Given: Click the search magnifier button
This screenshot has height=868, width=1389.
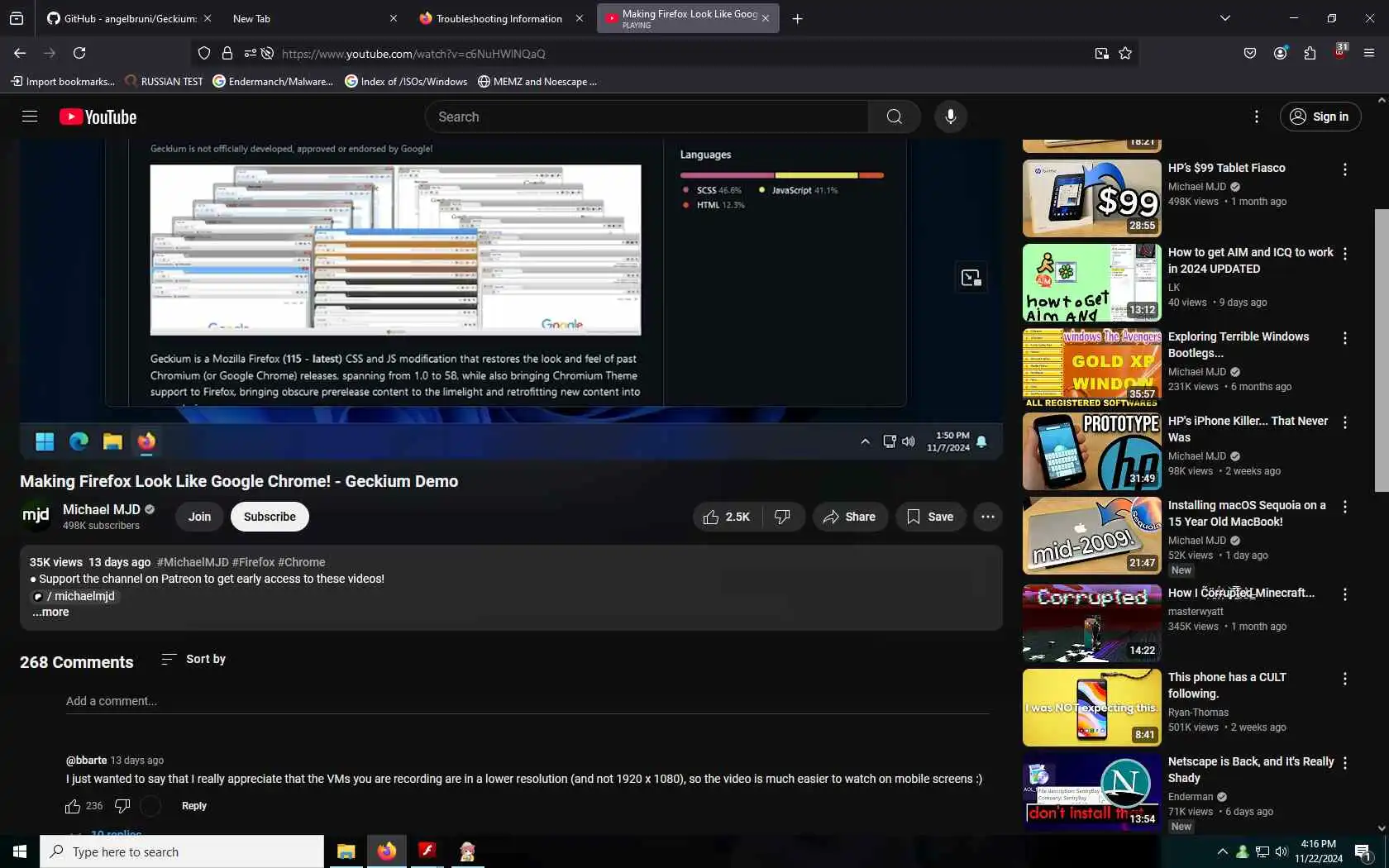Looking at the screenshot, I should pos(894,117).
